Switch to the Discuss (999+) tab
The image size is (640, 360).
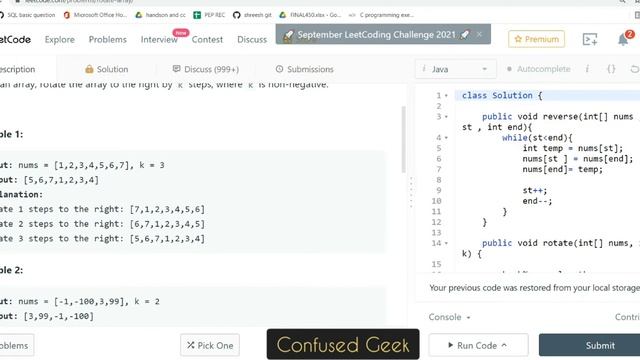[x=206, y=69]
